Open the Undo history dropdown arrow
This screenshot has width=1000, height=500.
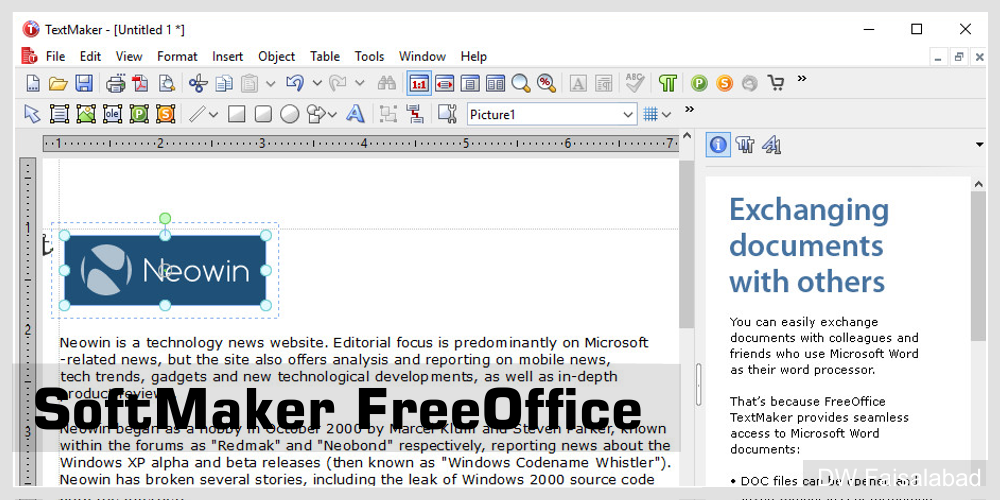point(318,83)
